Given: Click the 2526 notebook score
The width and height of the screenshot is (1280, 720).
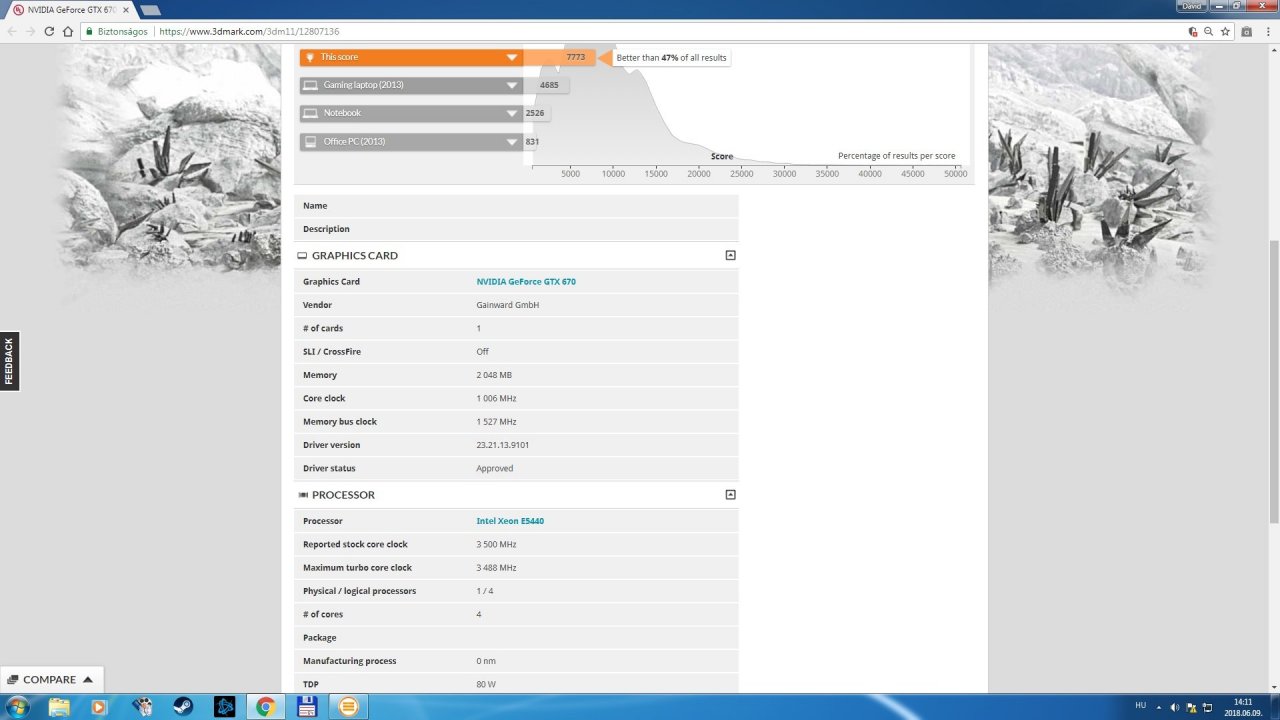Looking at the screenshot, I should pos(535,113).
